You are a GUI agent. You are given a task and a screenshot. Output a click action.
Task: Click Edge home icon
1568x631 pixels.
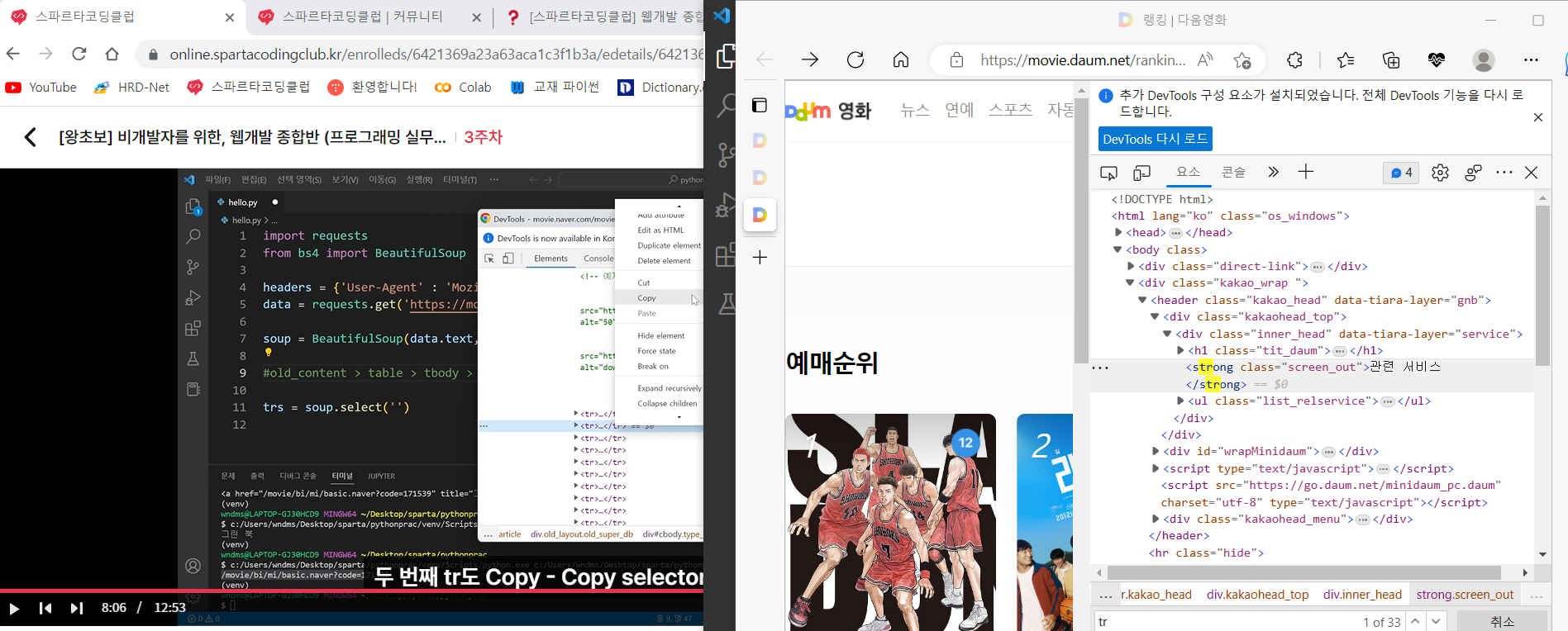coord(901,59)
